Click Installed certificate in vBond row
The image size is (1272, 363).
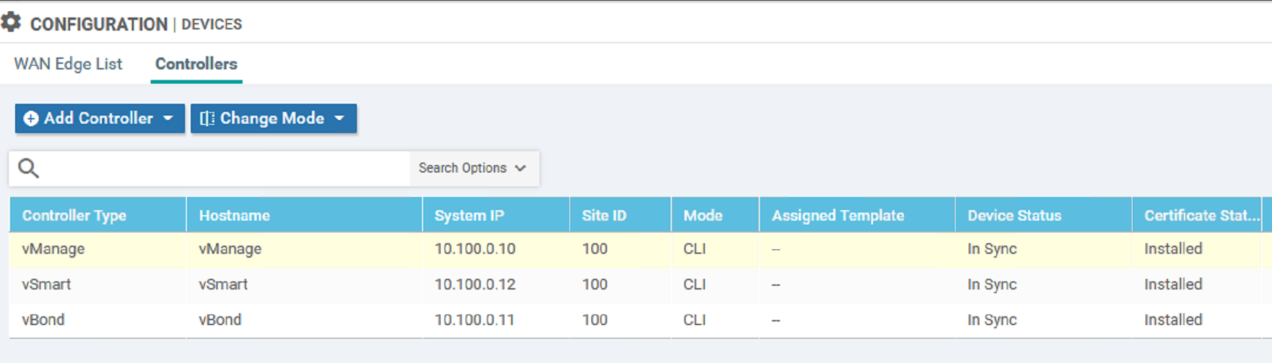1173,321
